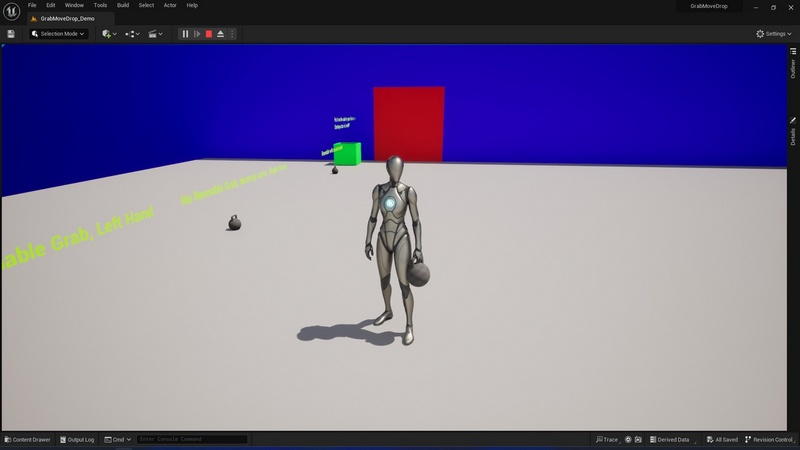Open the play options three-dot menu
The image size is (800, 450).
232,34
